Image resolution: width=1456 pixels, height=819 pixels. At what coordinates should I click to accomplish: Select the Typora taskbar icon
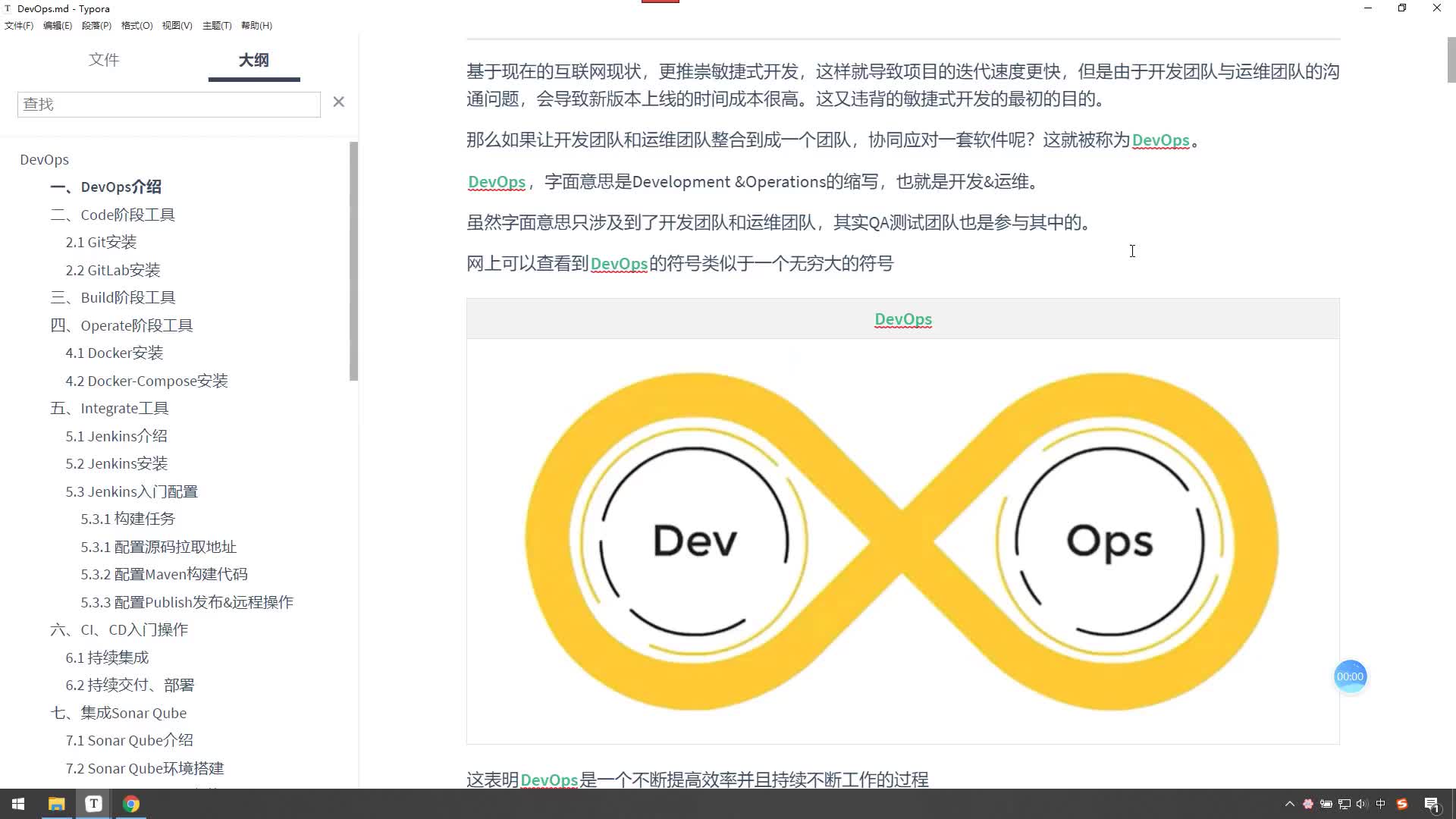93,804
